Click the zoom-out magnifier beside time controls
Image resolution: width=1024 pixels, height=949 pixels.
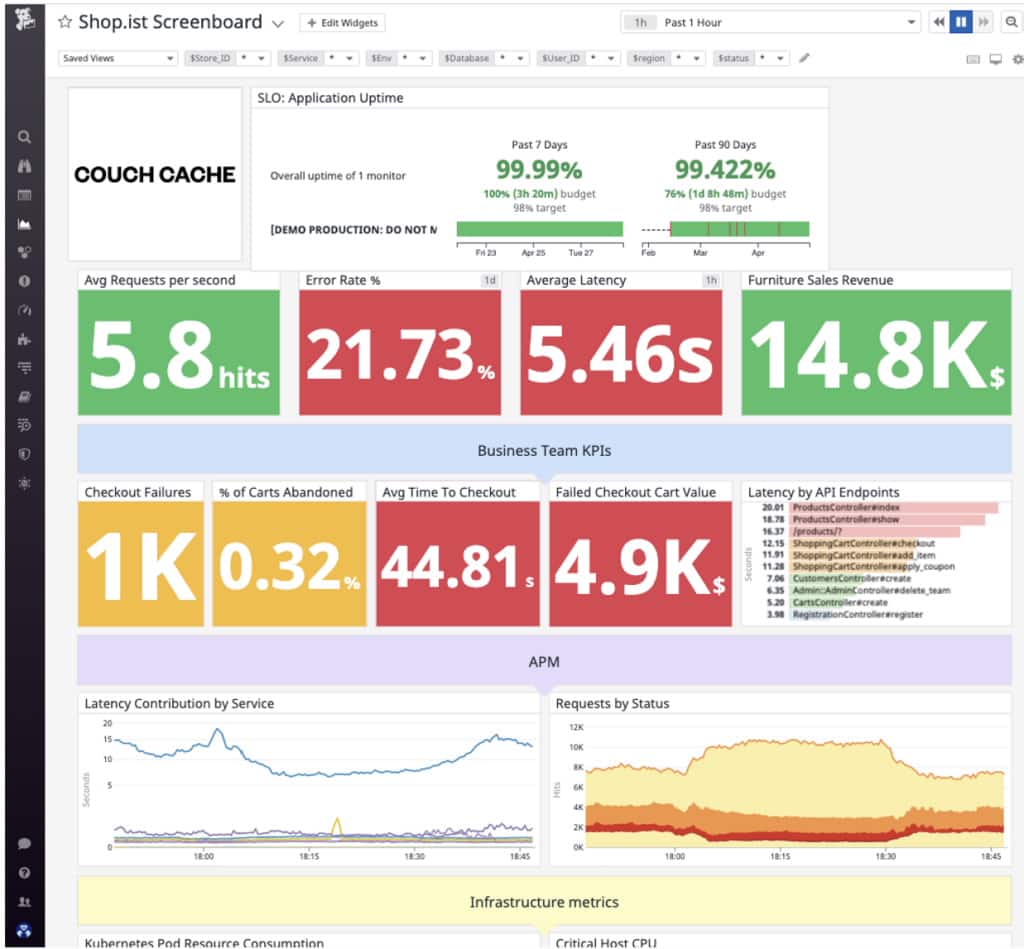(x=1011, y=22)
